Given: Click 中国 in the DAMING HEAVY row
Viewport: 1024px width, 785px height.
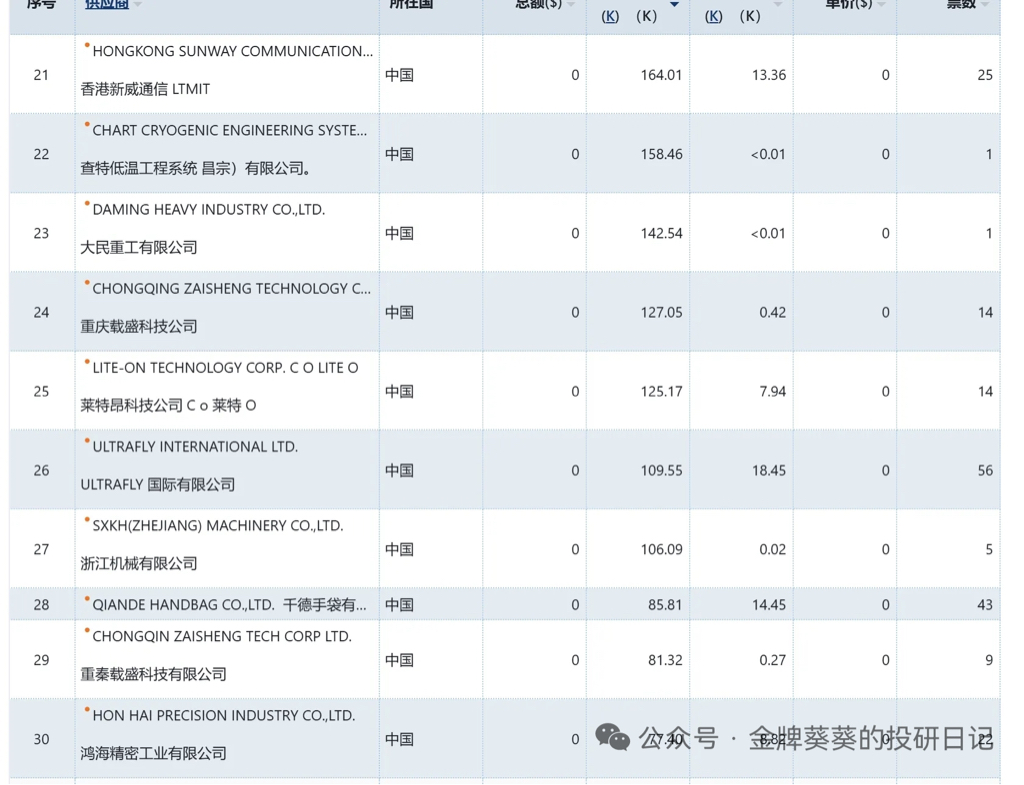Looking at the screenshot, I should click(399, 233).
